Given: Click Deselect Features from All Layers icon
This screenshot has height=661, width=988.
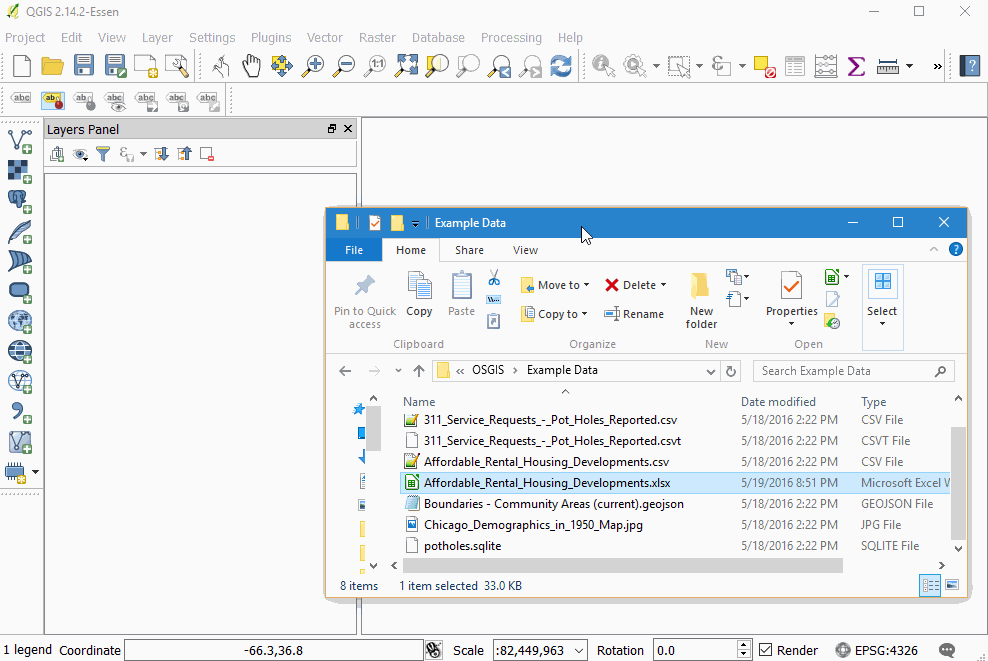Looking at the screenshot, I should (764, 66).
